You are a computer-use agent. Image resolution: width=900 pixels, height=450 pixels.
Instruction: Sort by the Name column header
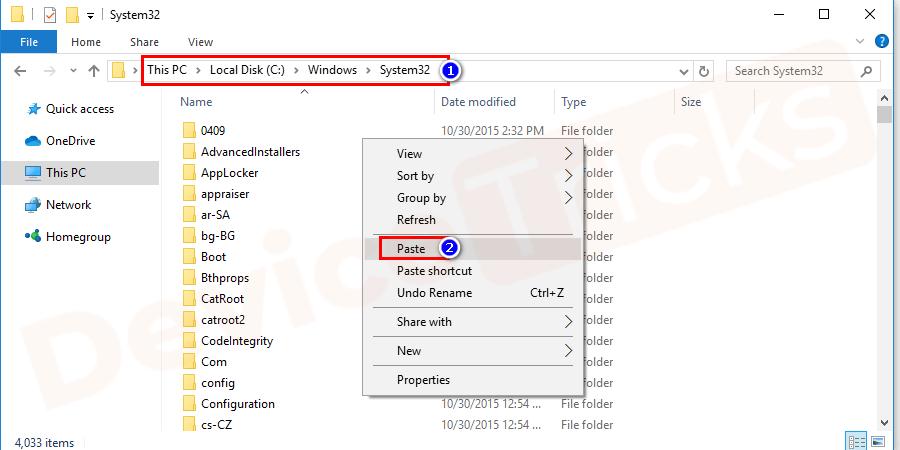click(x=196, y=102)
